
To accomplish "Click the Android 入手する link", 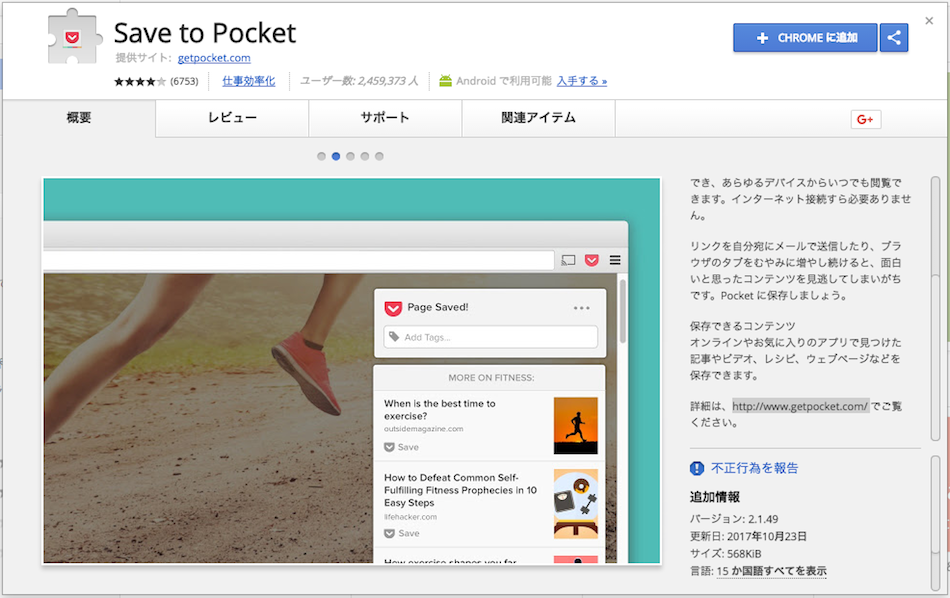I will pyautogui.click(x=582, y=81).
